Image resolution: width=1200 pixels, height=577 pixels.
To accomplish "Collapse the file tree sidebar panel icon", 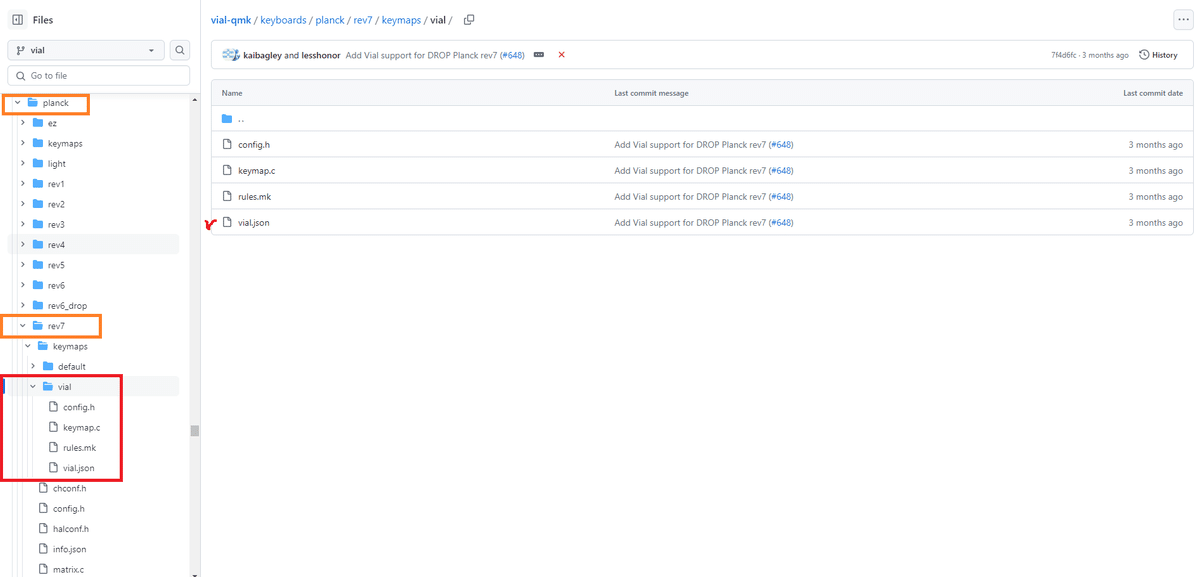I will pyautogui.click(x=17, y=20).
